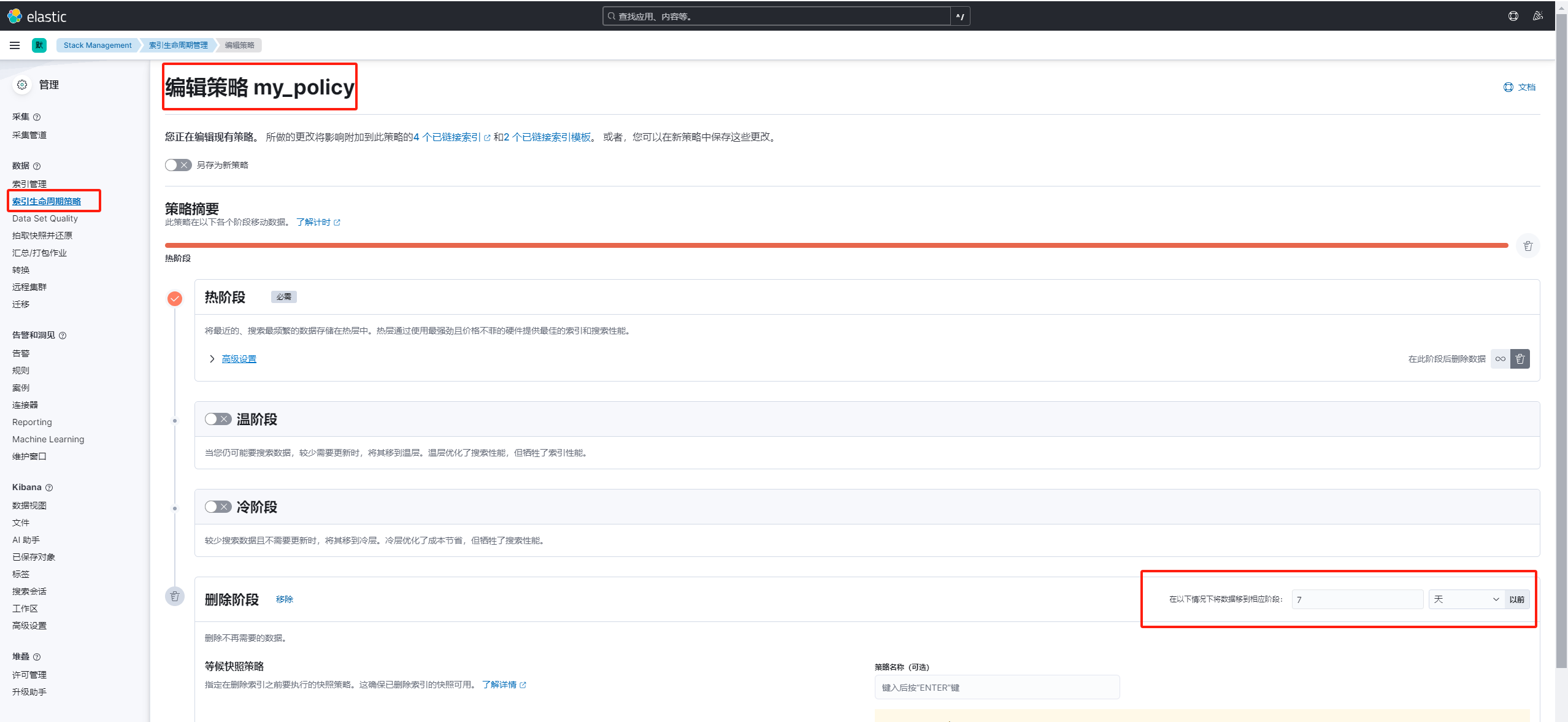
Task: Click the documentation 文档 link
Action: [x=1520, y=87]
